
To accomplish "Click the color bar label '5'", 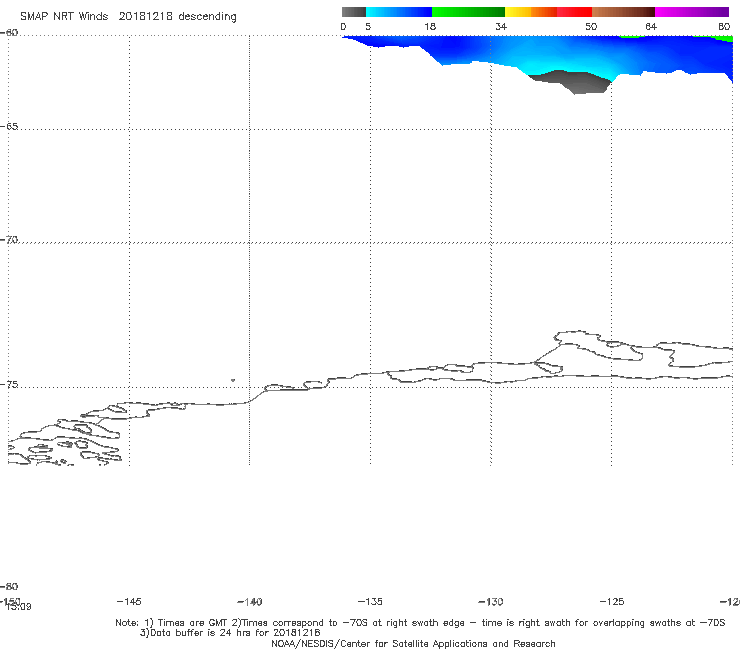I will tap(368, 26).
